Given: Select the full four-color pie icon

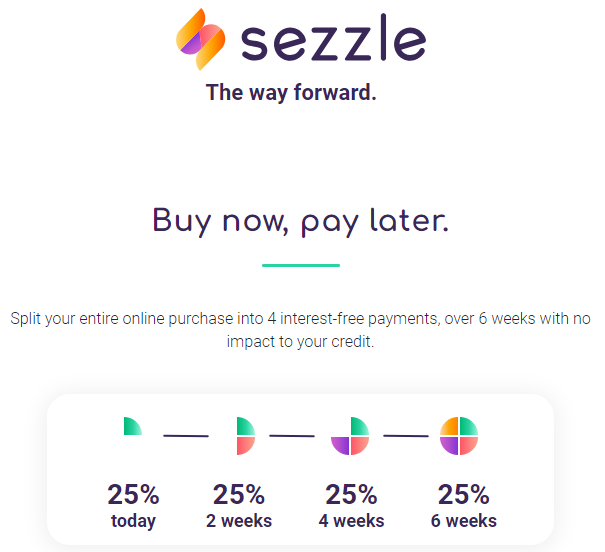Looking at the screenshot, I should [x=459, y=436].
